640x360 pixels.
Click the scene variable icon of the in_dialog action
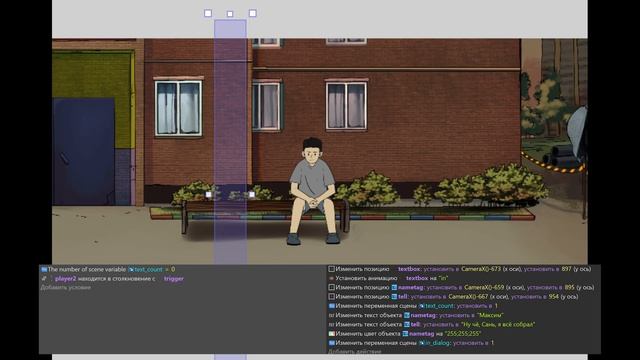tap(331, 343)
